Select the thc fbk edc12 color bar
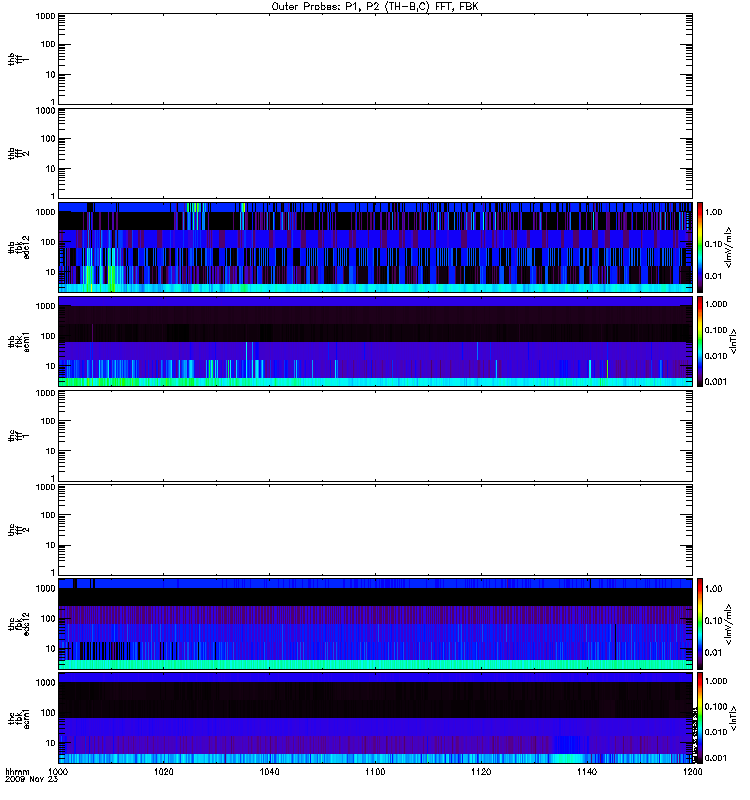This screenshot has height=800, width=750. tap(700, 624)
